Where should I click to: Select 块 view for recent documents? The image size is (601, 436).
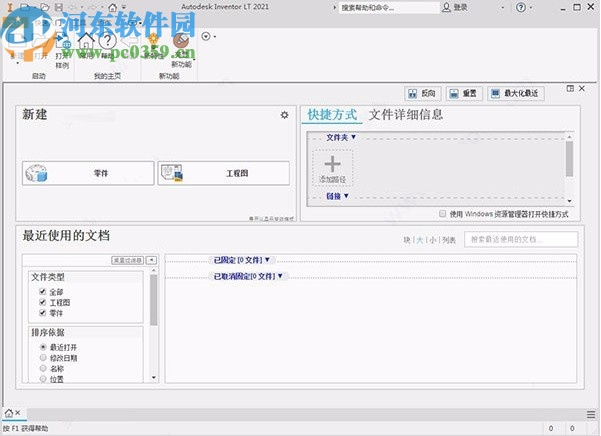pos(407,240)
